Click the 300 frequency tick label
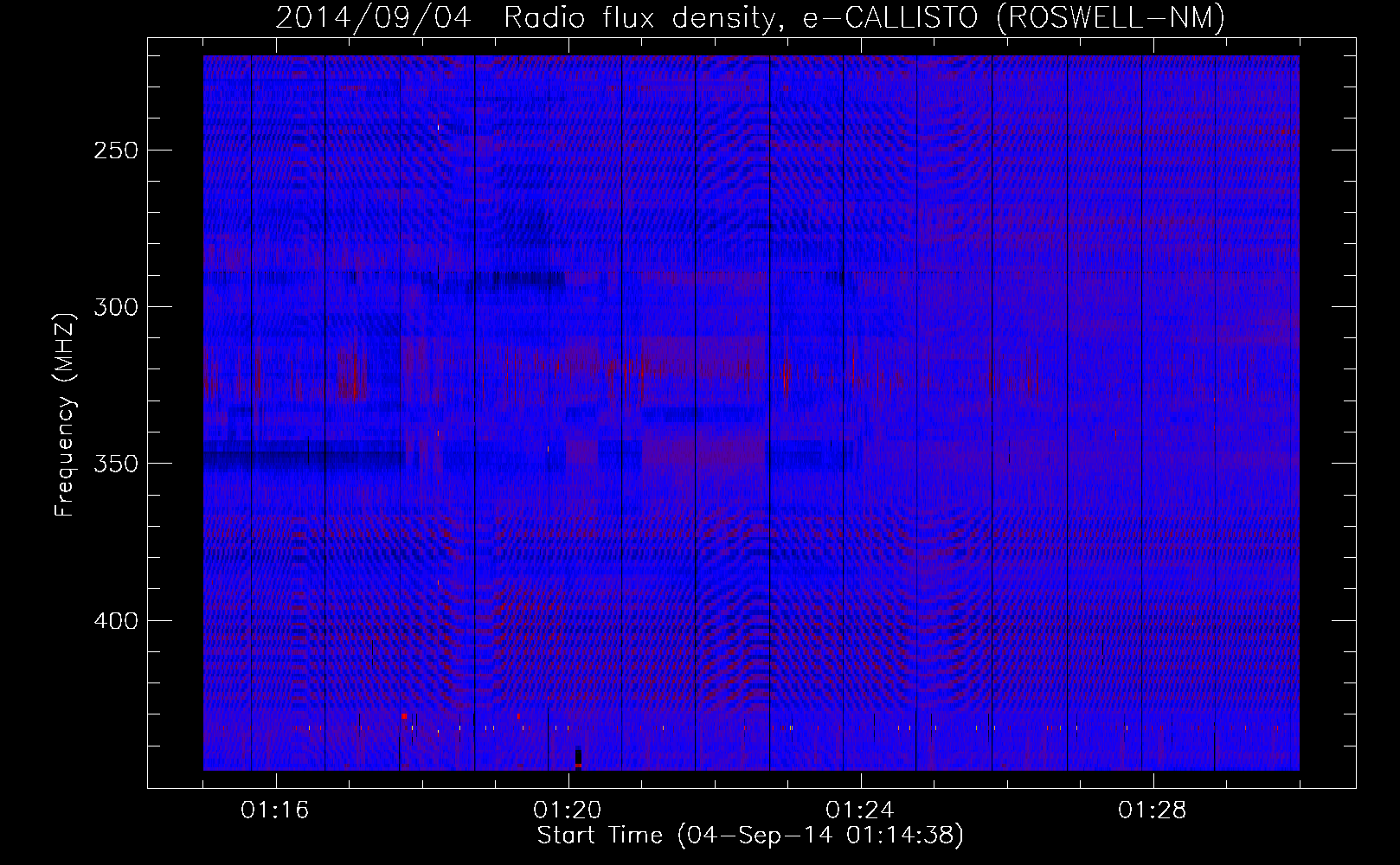This screenshot has height=865, width=1400. [x=116, y=307]
